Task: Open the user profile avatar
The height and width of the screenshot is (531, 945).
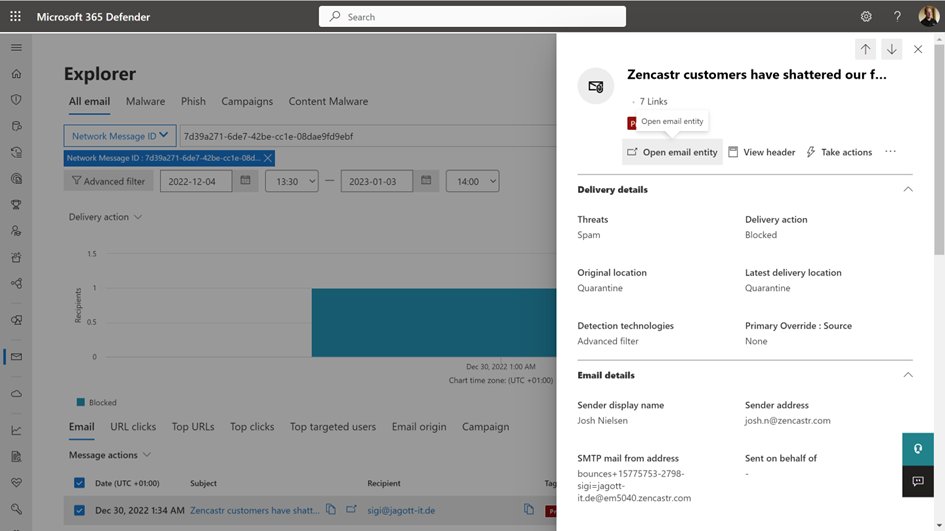Action: (929, 16)
